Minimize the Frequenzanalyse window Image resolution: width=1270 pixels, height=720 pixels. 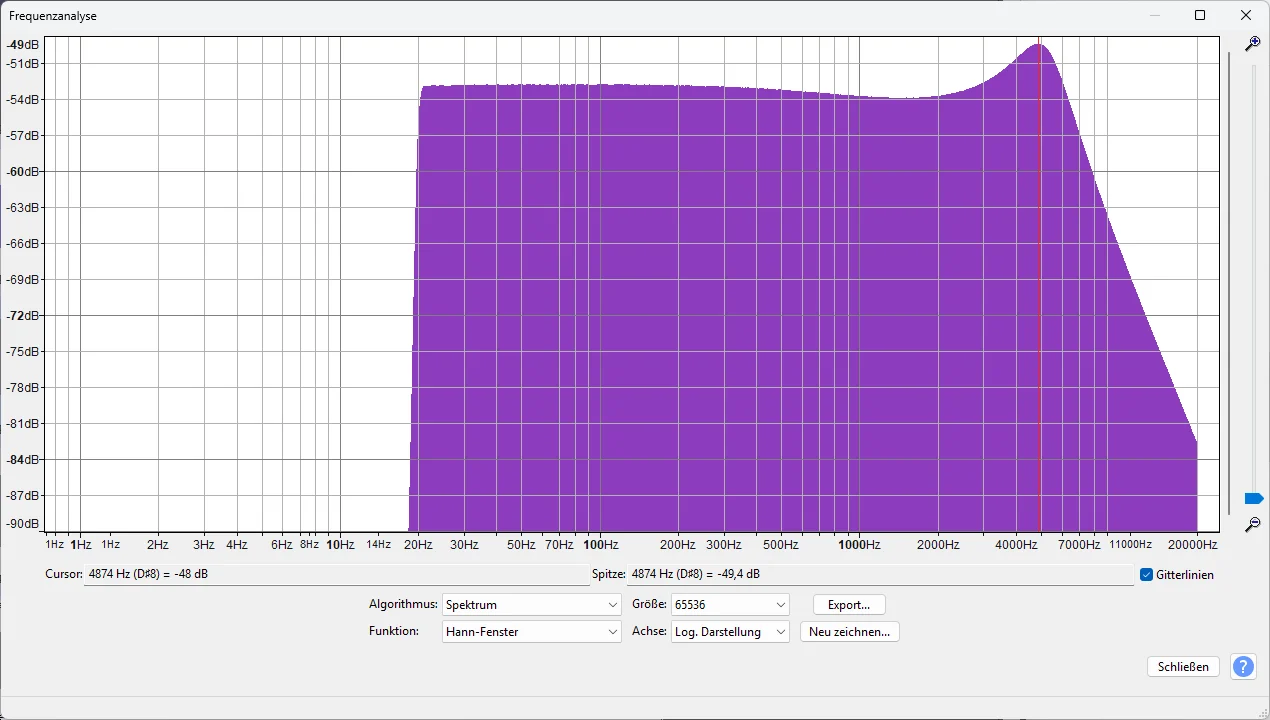[1155, 15]
